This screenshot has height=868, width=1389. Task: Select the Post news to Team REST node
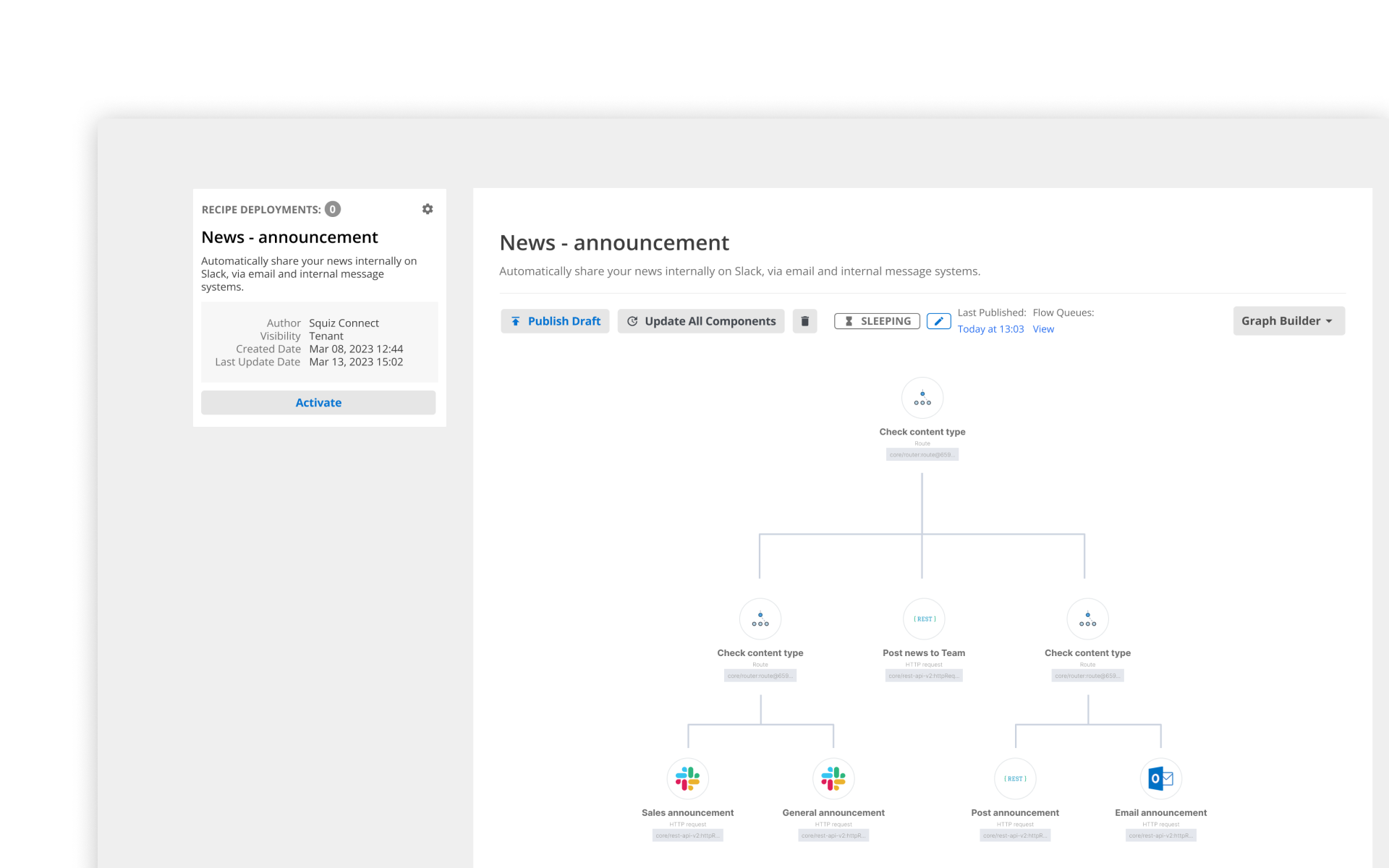(924, 619)
